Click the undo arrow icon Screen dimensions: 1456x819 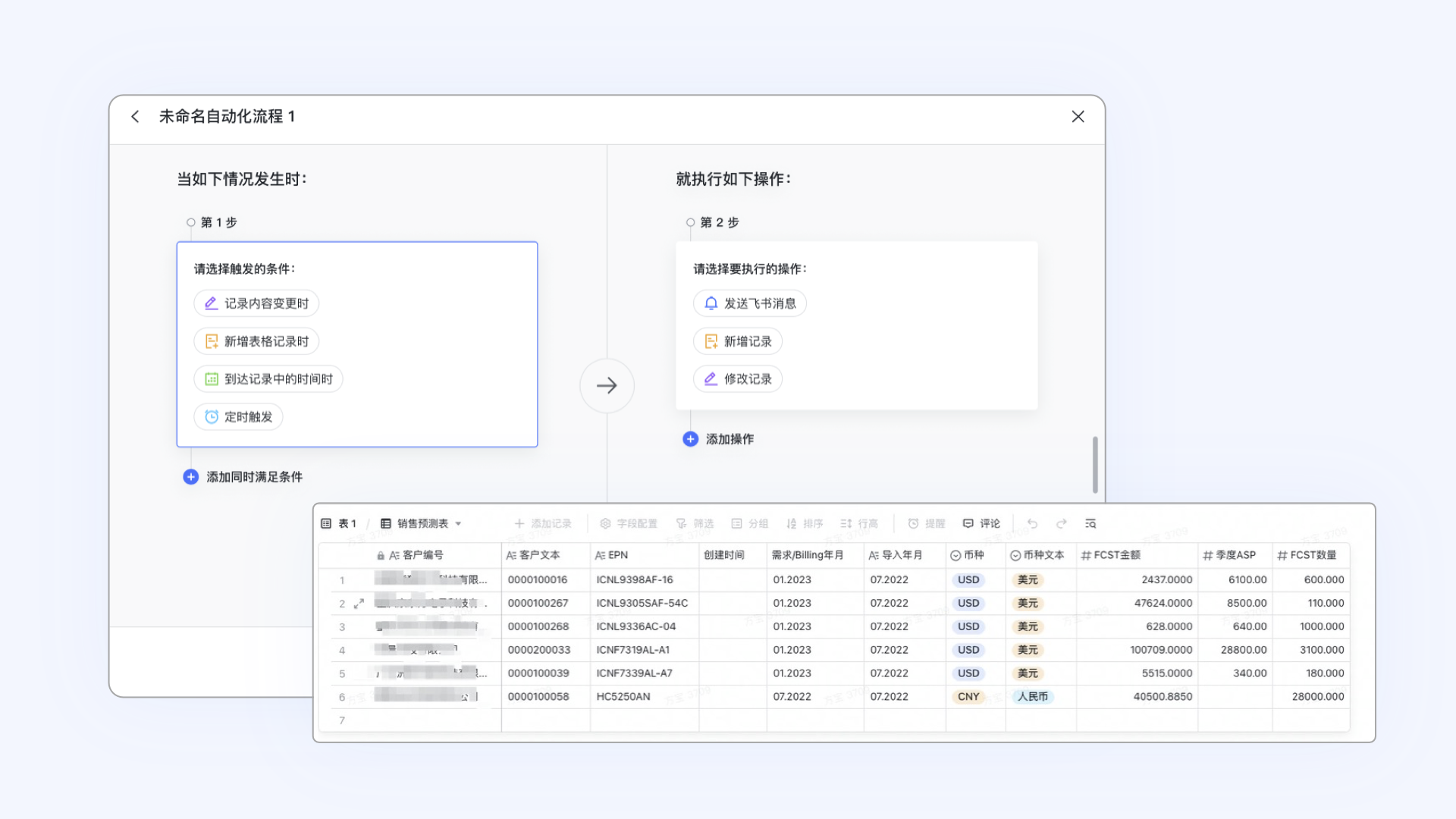(1032, 523)
